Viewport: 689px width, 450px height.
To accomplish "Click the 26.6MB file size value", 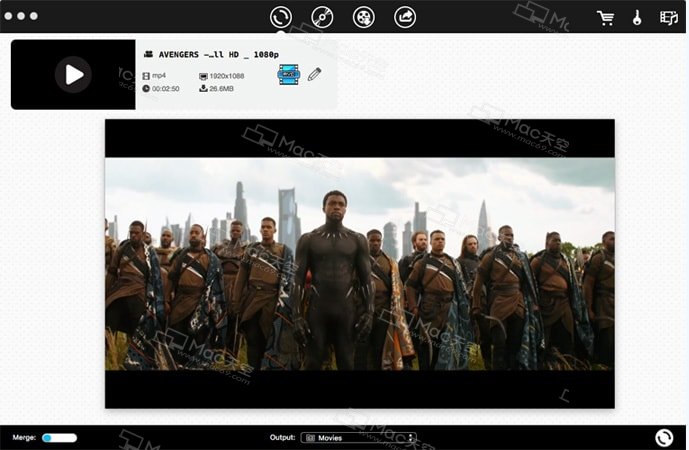I will pos(221,89).
